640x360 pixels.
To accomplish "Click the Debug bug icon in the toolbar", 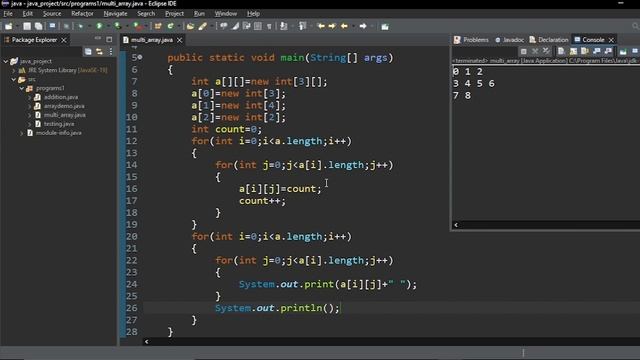I will (81, 26).
